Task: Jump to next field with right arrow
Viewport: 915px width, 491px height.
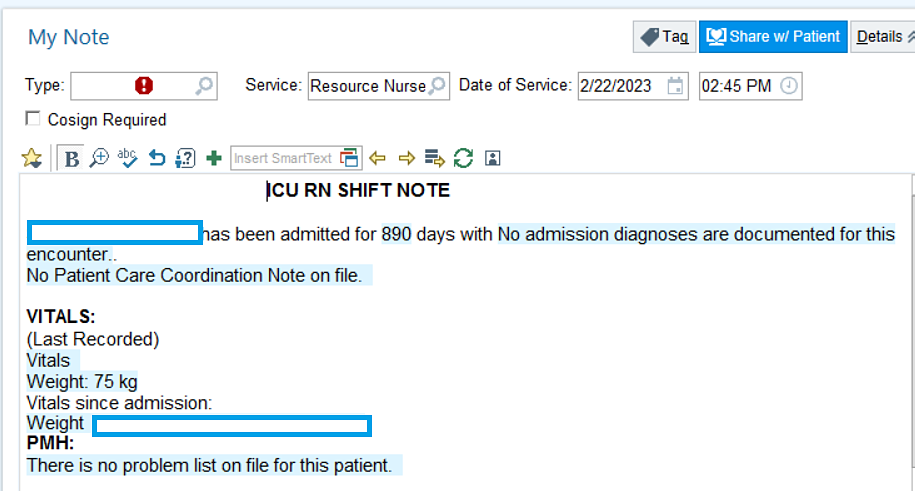Action: [406, 158]
